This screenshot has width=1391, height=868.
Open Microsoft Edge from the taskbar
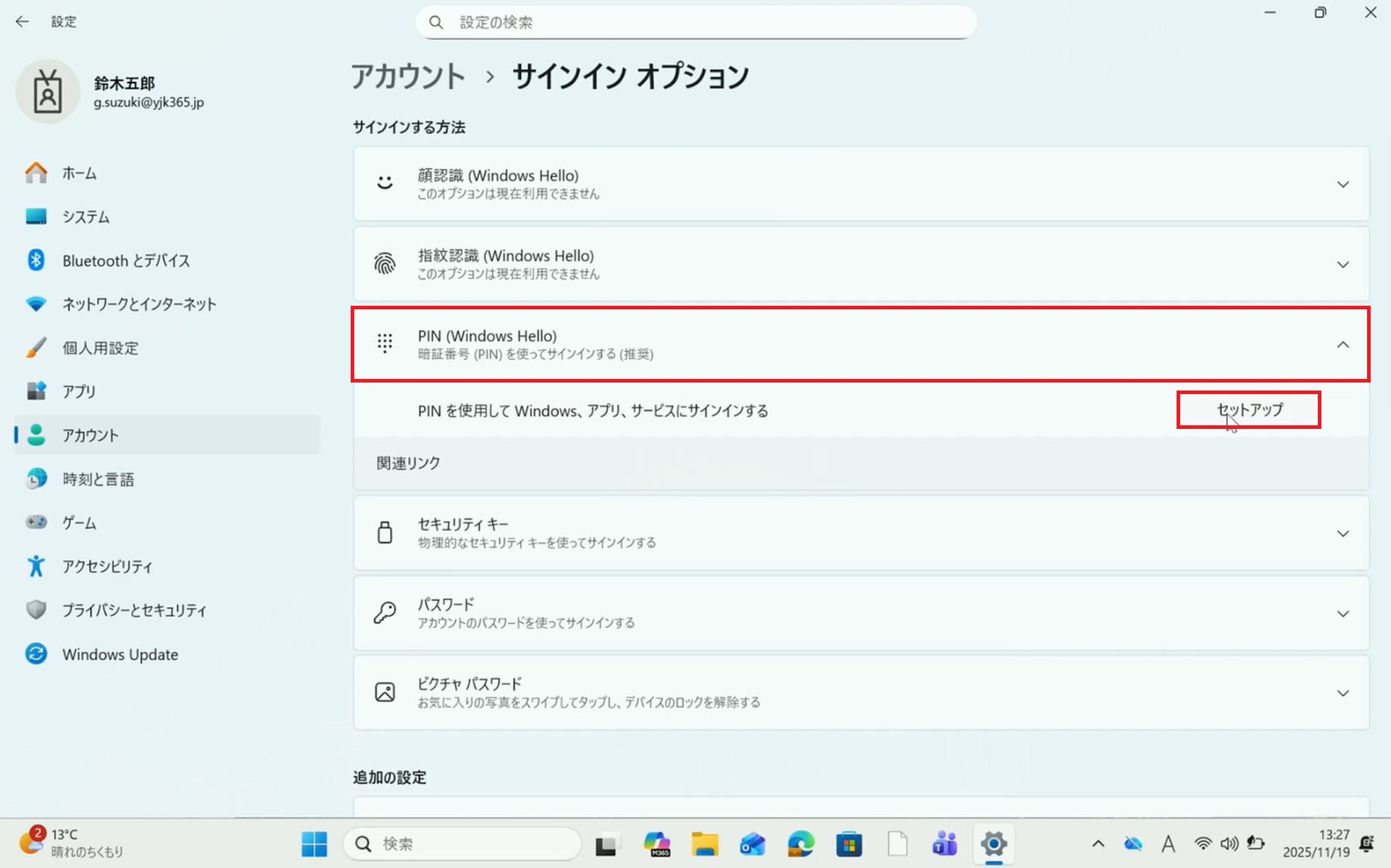coord(801,844)
